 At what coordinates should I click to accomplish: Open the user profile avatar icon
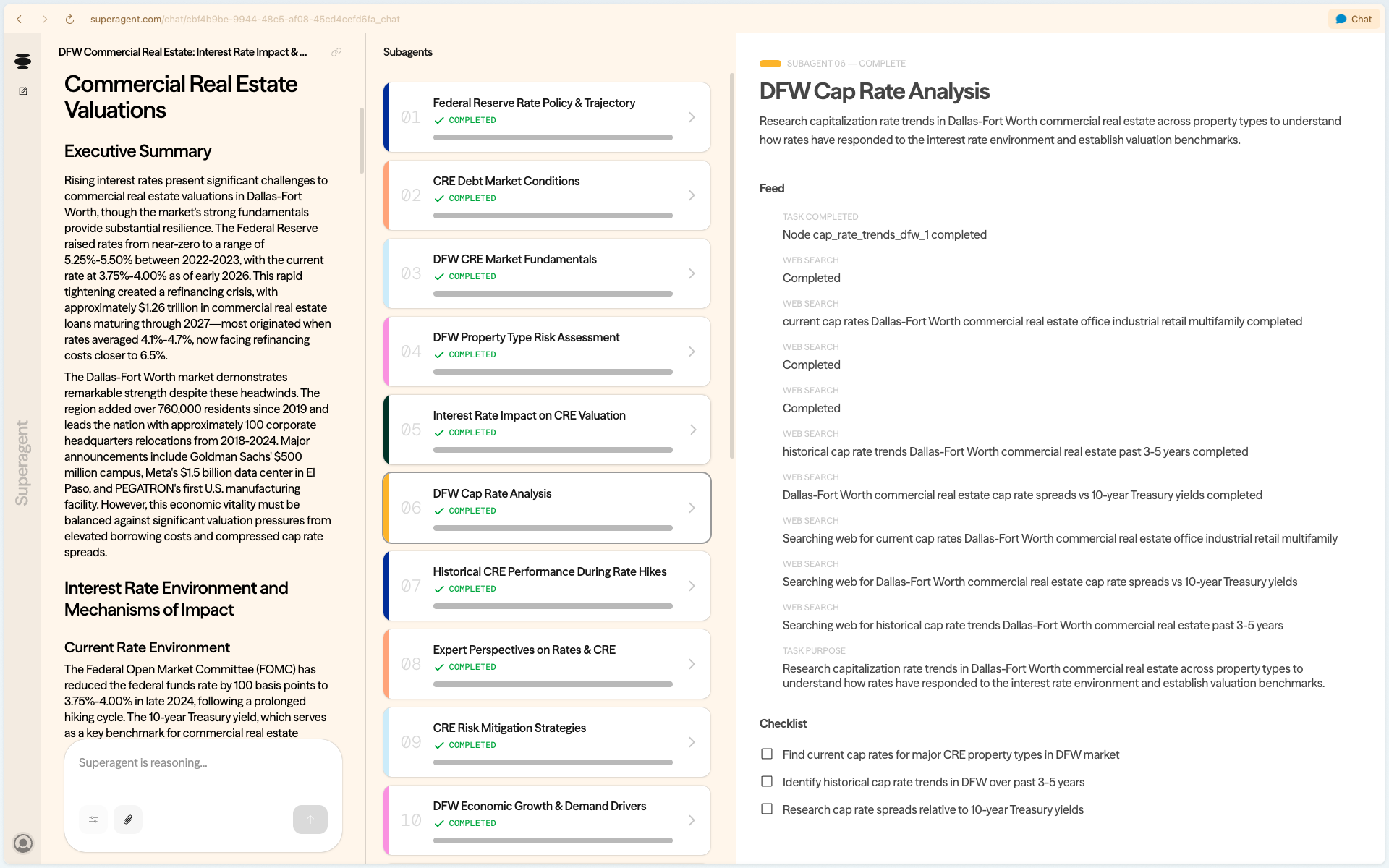tap(23, 843)
